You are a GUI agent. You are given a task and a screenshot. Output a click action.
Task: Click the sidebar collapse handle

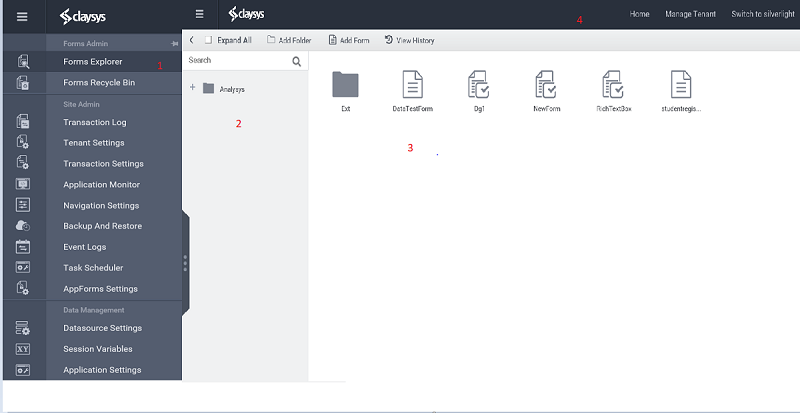point(185,262)
